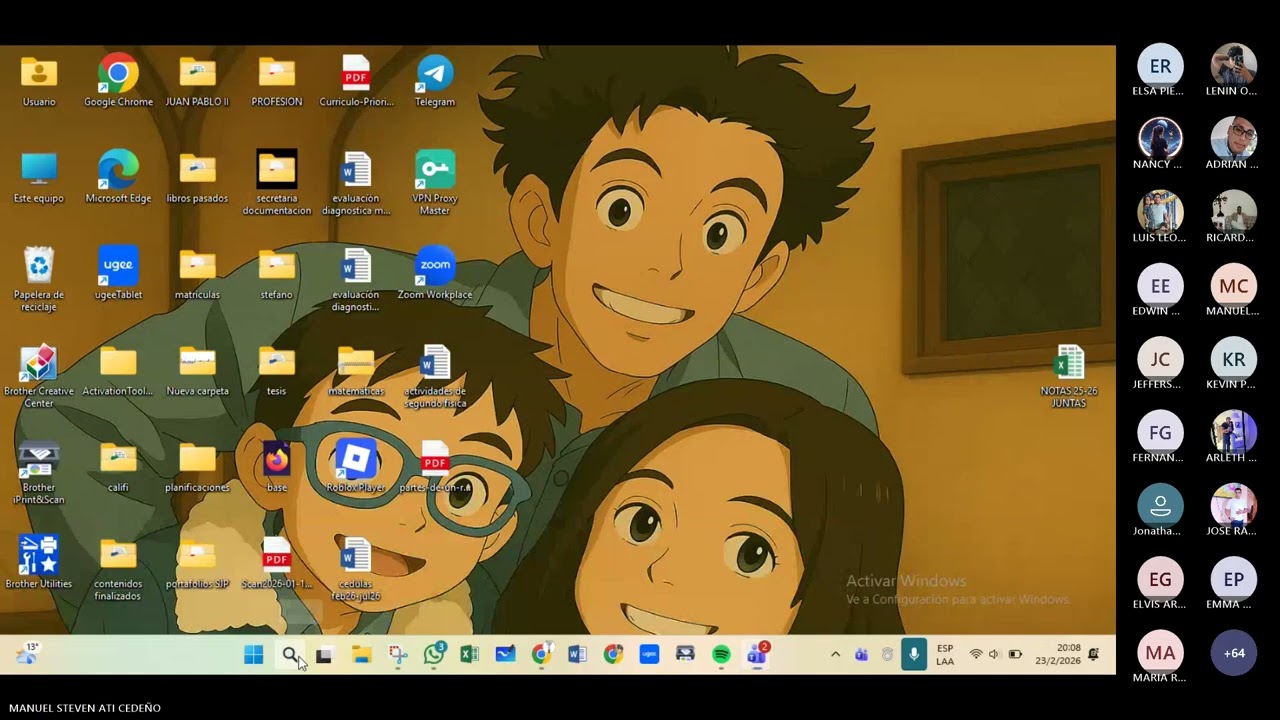Open the Telegram desktop shortcut
Screen dimensions: 1280x720
tap(435, 80)
